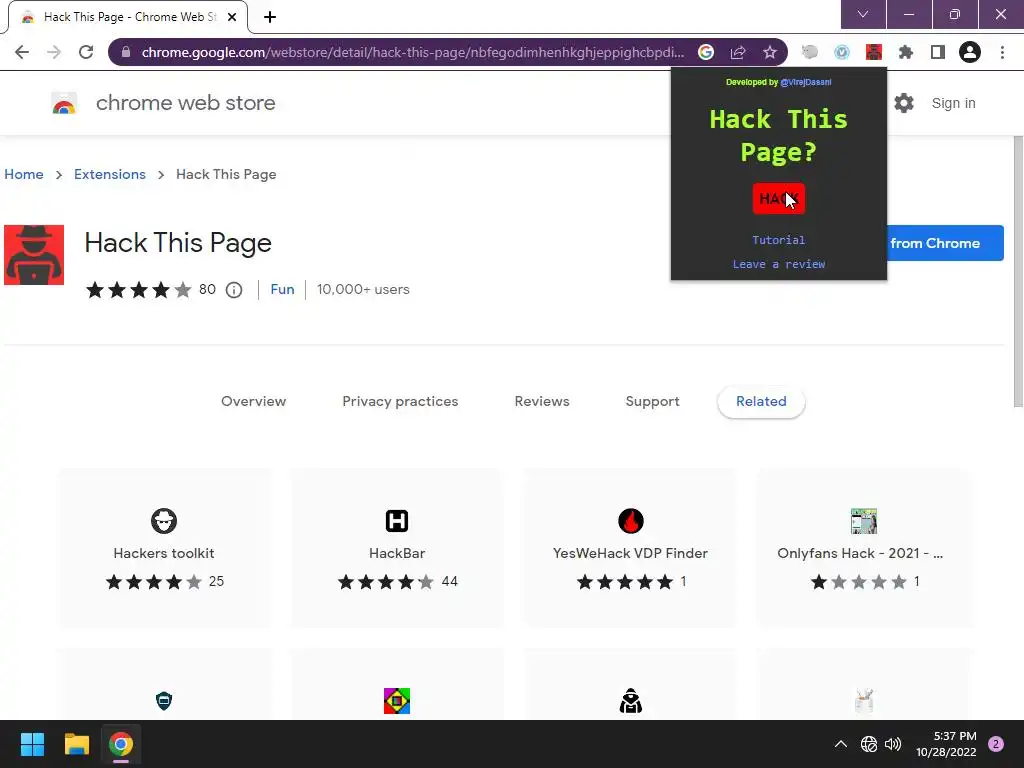
Task: Open the notification badge showing 2
Action: coord(996,744)
